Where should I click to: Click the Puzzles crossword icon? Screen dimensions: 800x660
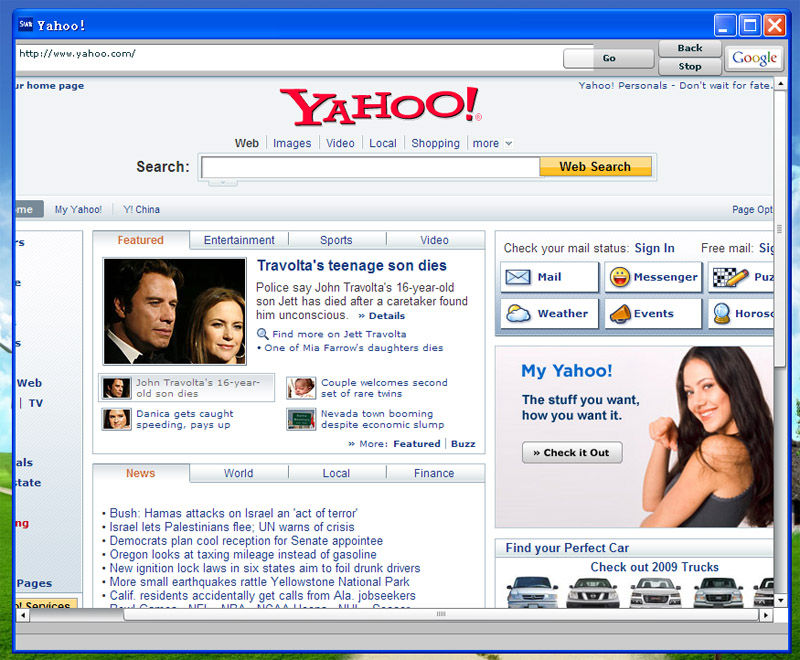click(x=730, y=277)
